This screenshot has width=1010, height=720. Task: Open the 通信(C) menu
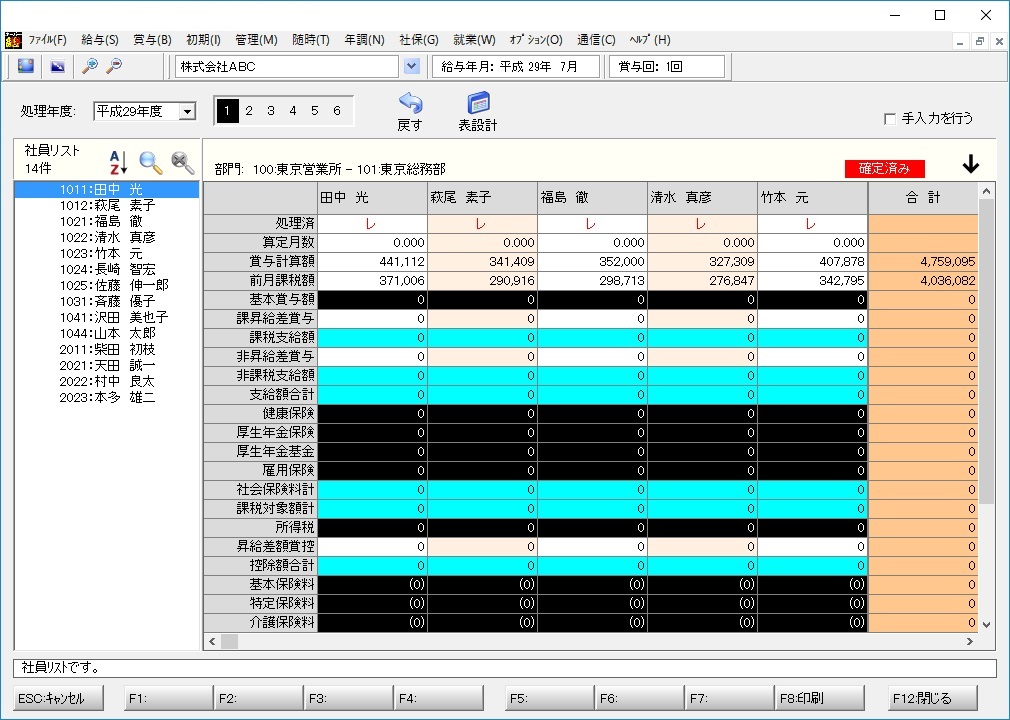[x=596, y=40]
